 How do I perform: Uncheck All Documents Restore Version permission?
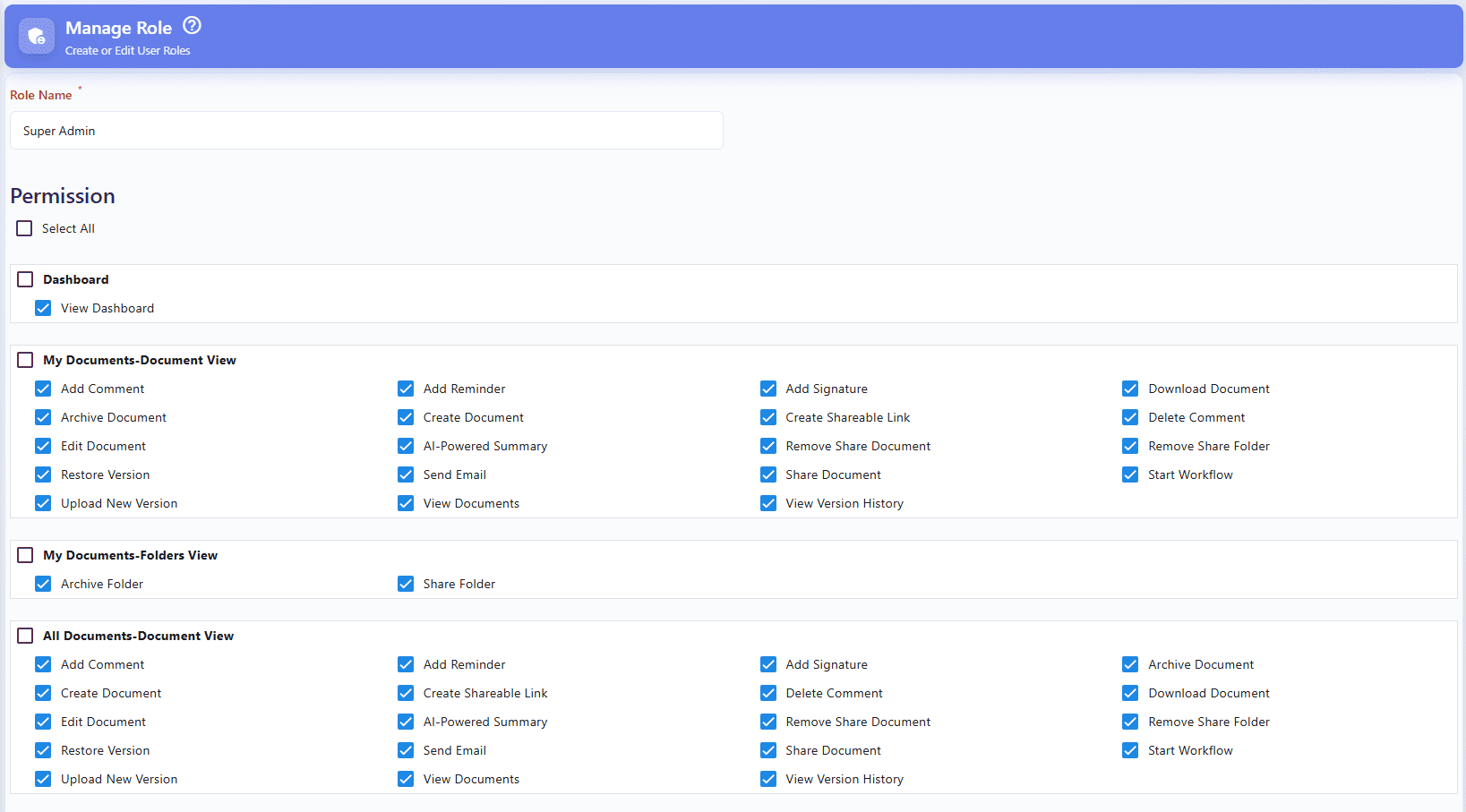43,750
